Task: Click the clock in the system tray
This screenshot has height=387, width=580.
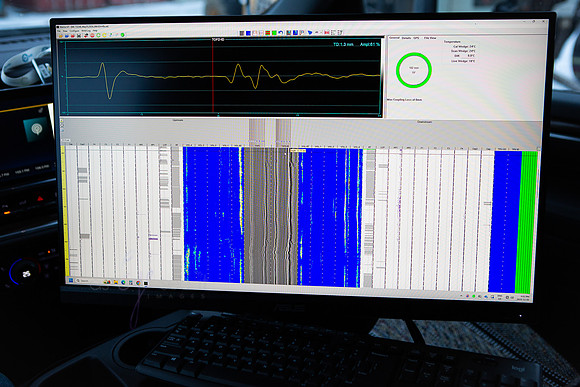Action: tap(524, 297)
